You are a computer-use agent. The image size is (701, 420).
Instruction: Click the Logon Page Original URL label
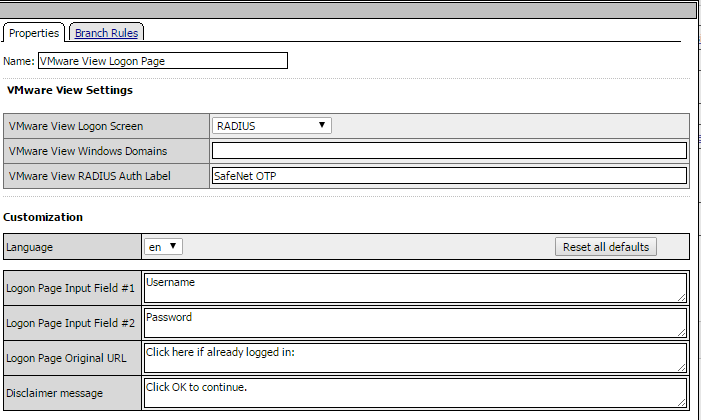(x=66, y=358)
